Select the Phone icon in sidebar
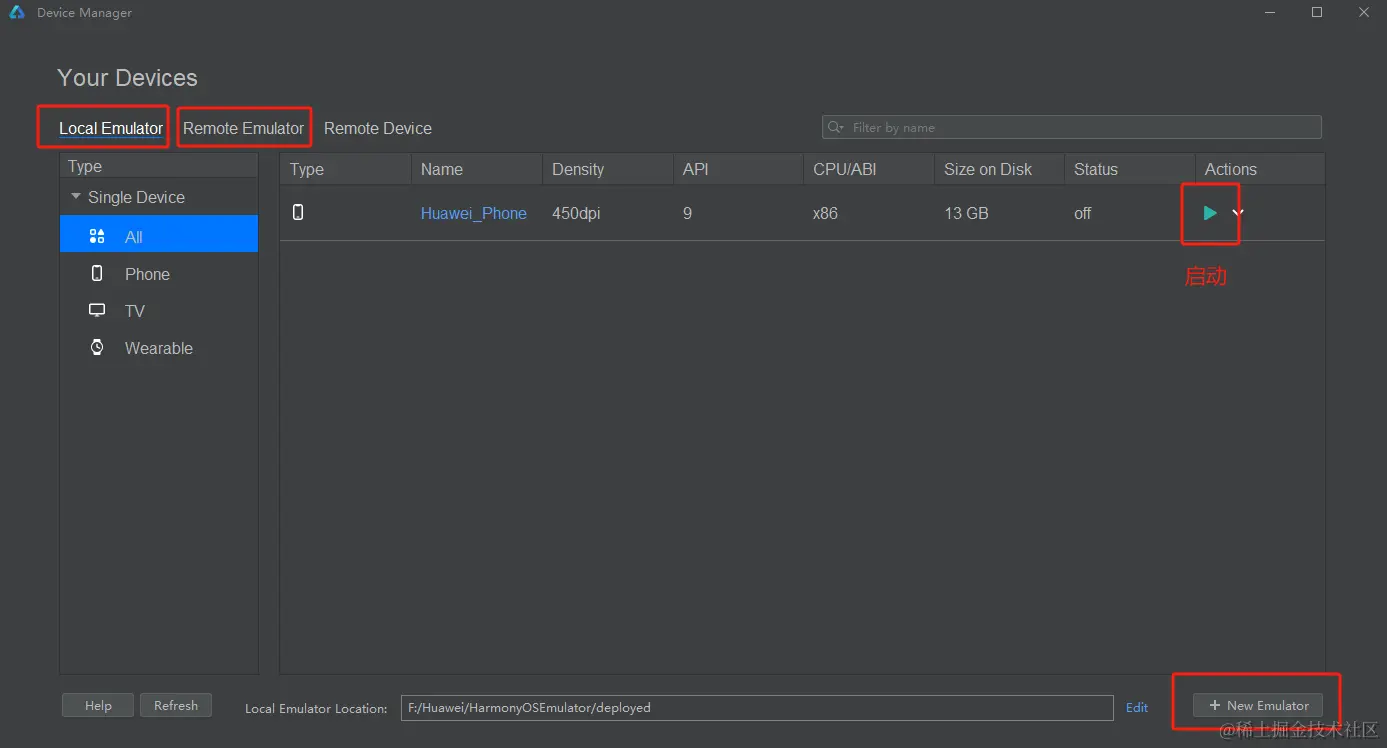The image size is (1387, 748). (97, 273)
